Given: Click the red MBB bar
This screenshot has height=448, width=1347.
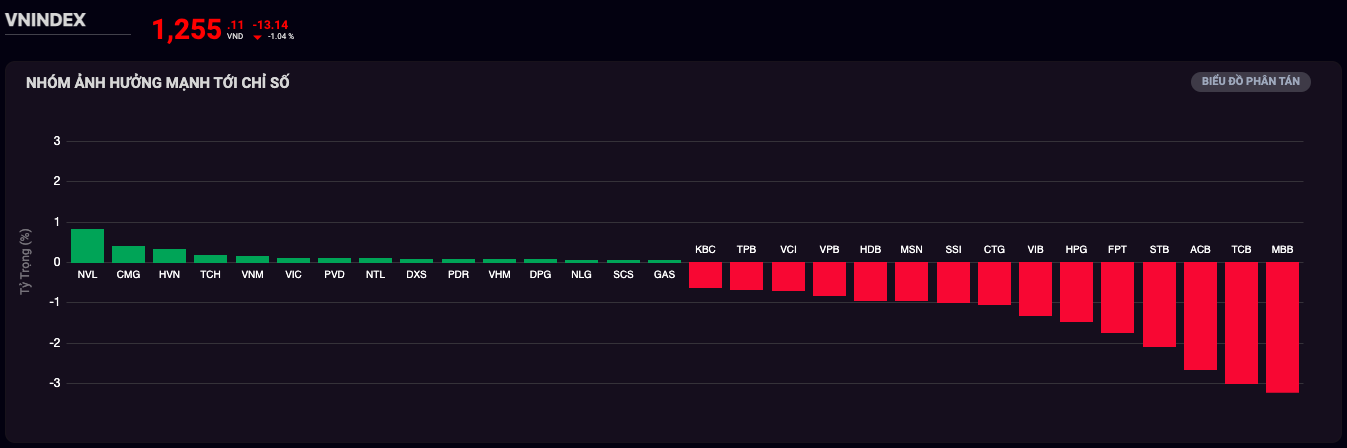Looking at the screenshot, I should click(x=1282, y=327).
